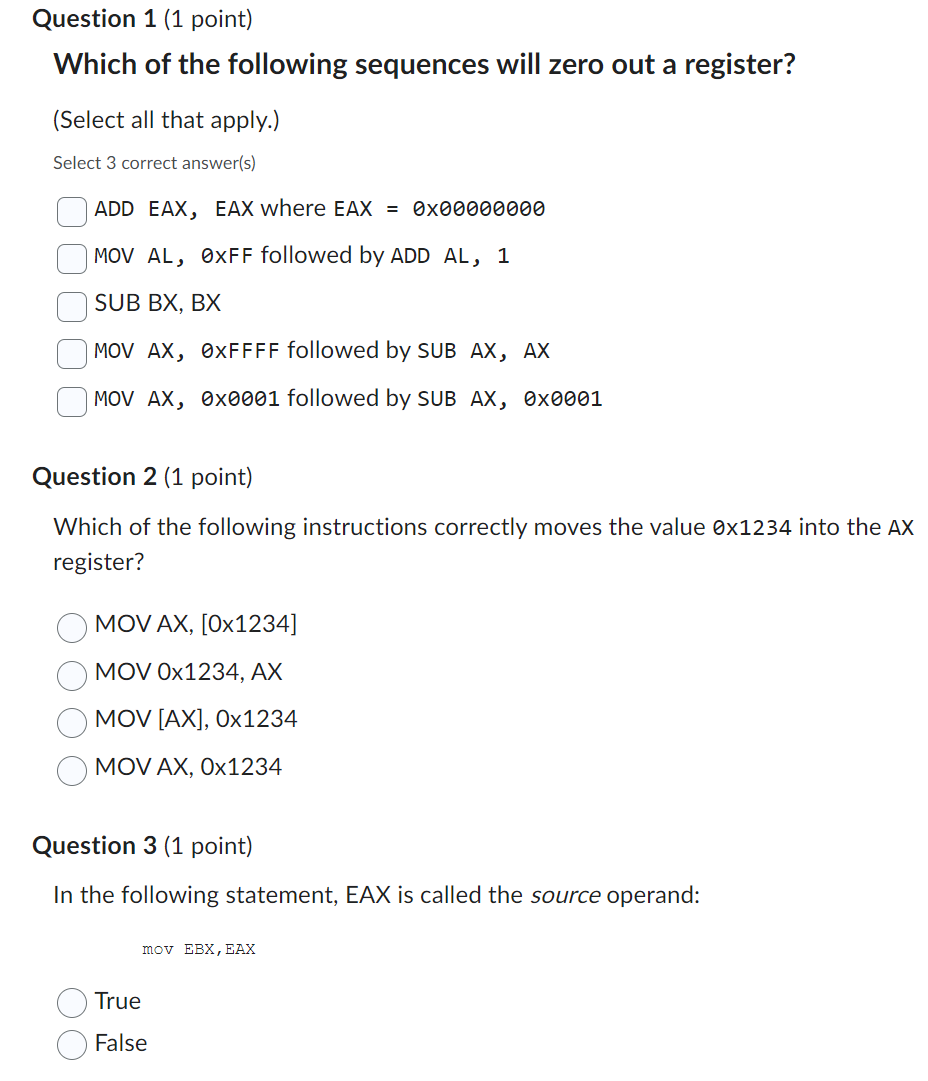Select the MOV AX, [0x1234] option
The height and width of the screenshot is (1081, 928).
point(71,628)
